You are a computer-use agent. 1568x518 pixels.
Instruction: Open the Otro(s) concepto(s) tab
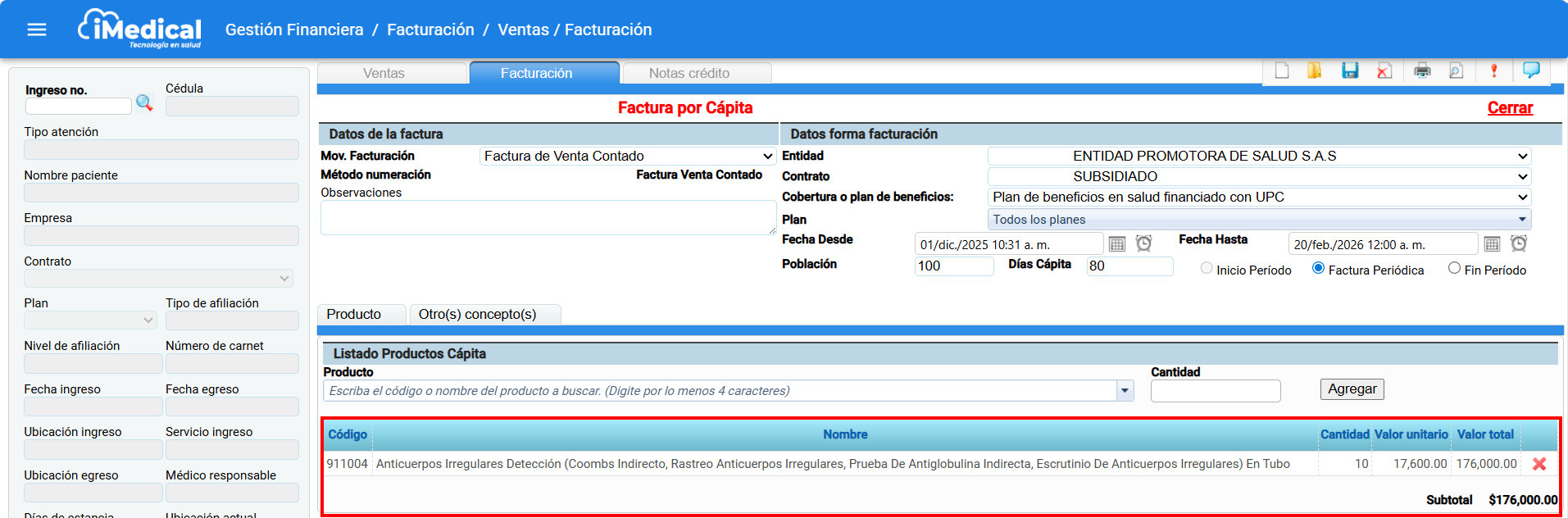[477, 314]
